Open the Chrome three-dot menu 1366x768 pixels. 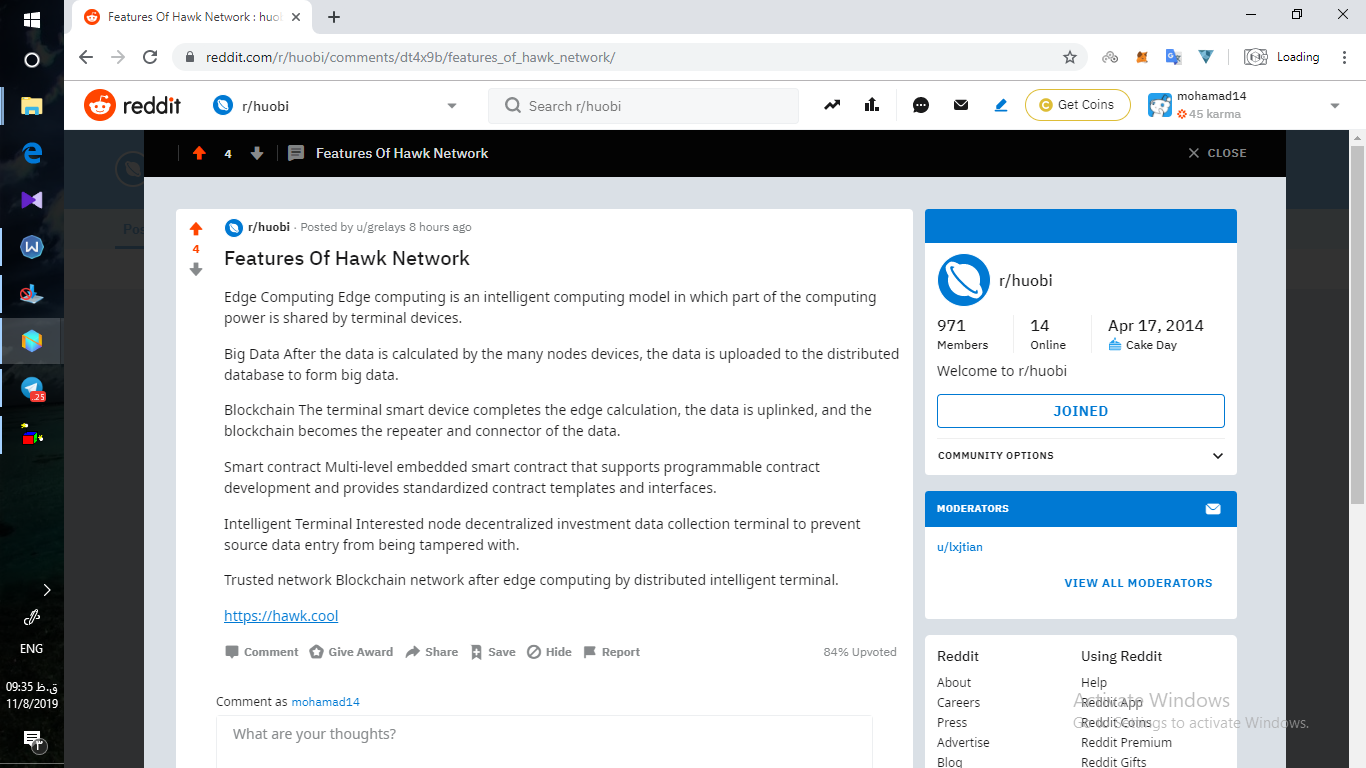[1343, 57]
